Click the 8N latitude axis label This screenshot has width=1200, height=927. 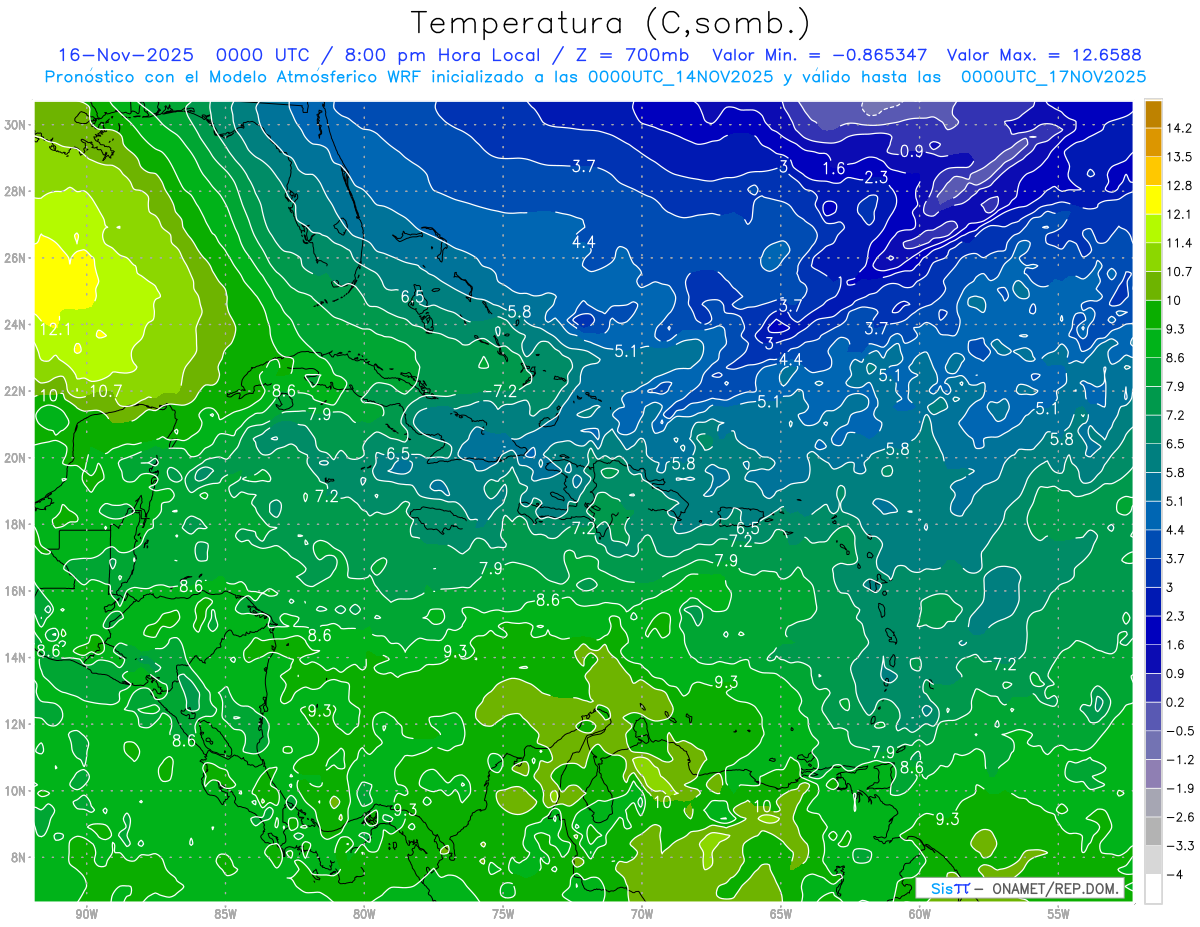20,858
